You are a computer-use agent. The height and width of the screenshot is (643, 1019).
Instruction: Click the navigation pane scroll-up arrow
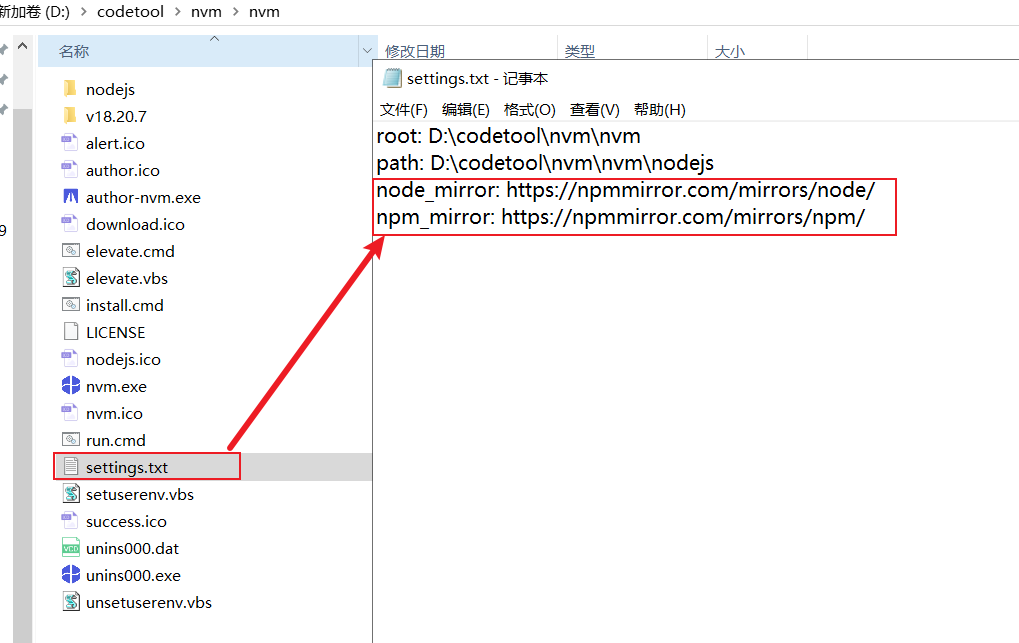[22, 46]
